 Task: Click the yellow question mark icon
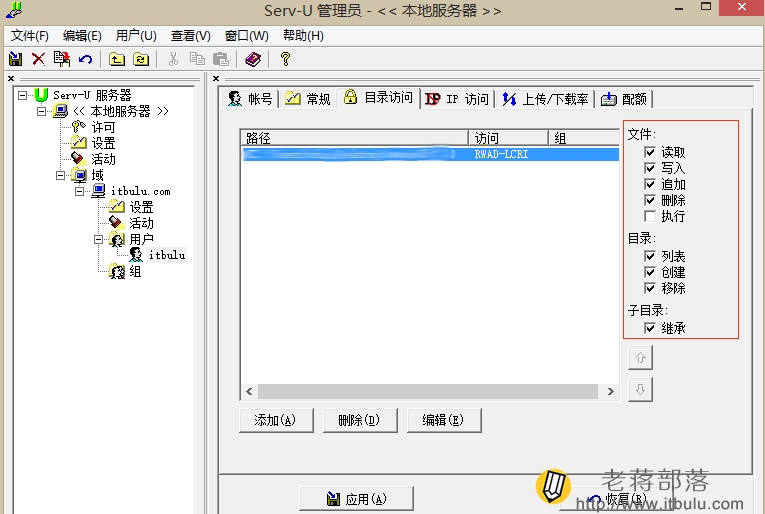point(285,59)
